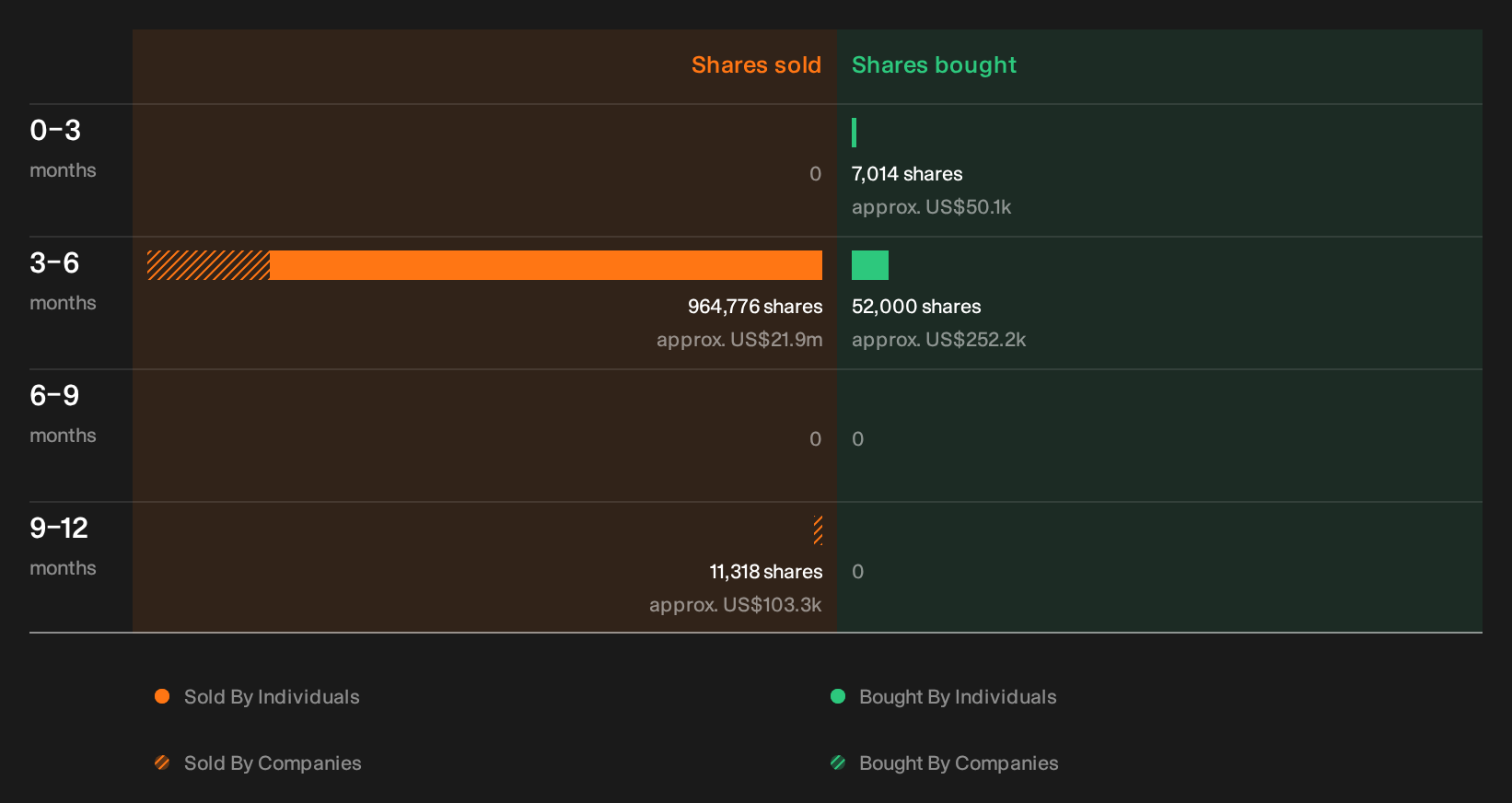Click the "3-6" months row label
1512x803 pixels.
54,263
